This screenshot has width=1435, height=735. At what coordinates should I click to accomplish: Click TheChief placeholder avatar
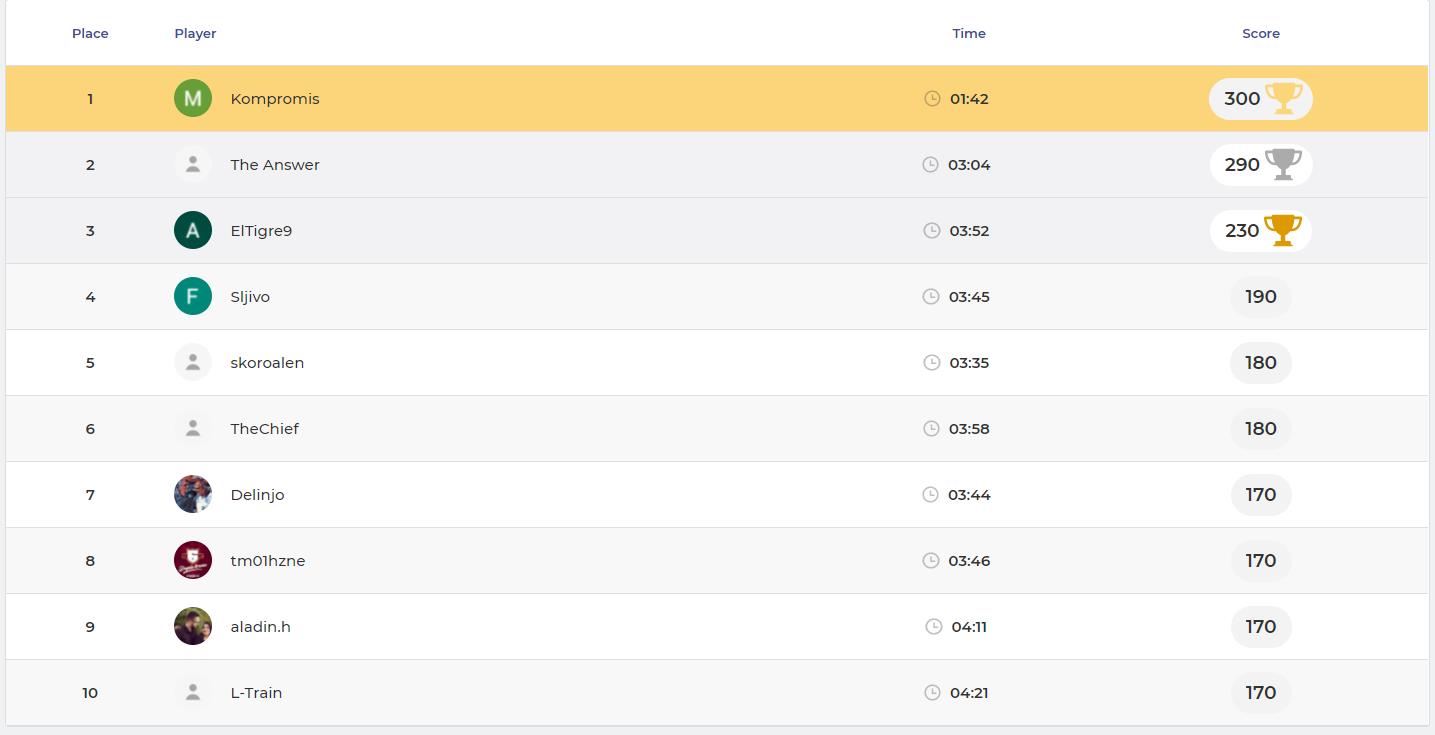tap(193, 428)
